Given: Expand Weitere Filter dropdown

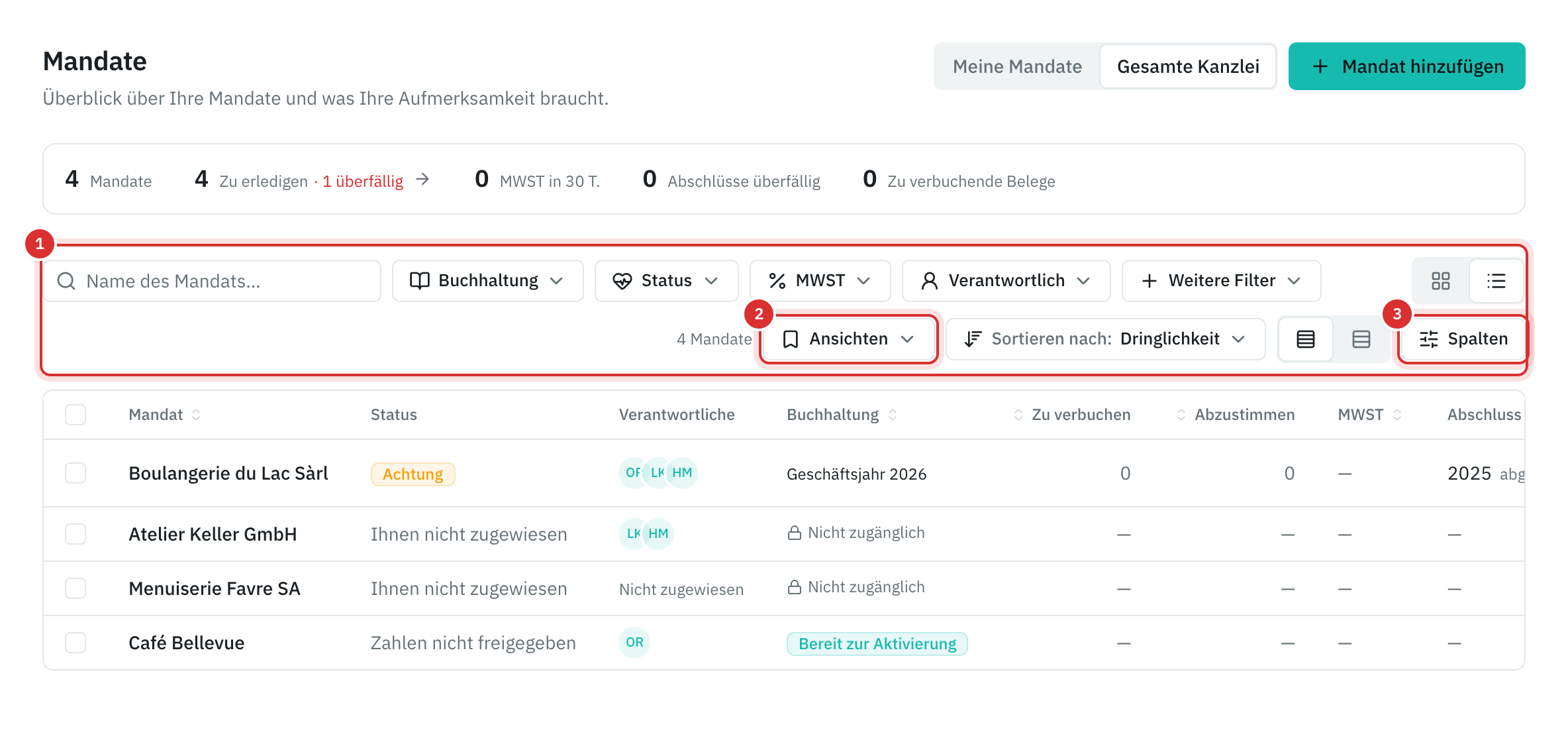Looking at the screenshot, I should [1221, 281].
